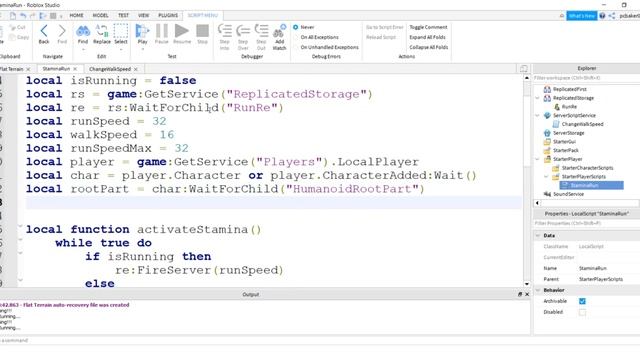The height and width of the screenshot is (360, 640).
Task: Close the StaminaRun script tab
Action: click(x=75, y=69)
